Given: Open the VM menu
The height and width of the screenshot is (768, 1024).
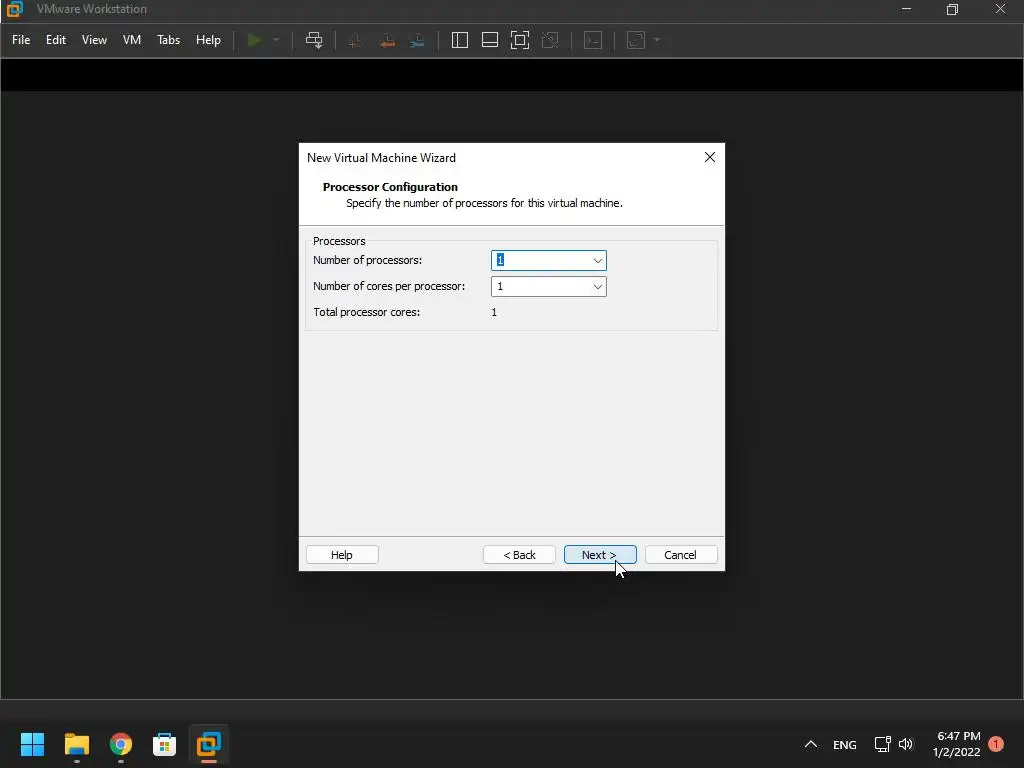Looking at the screenshot, I should (132, 40).
